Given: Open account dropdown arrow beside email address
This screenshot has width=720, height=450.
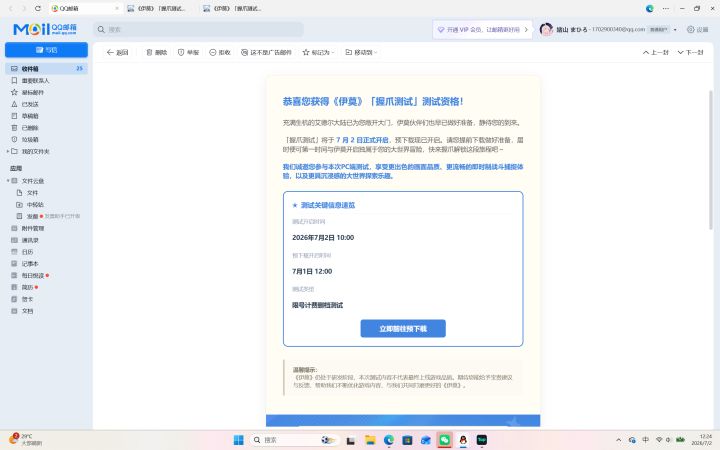Looking at the screenshot, I should pyautogui.click(x=675, y=29).
